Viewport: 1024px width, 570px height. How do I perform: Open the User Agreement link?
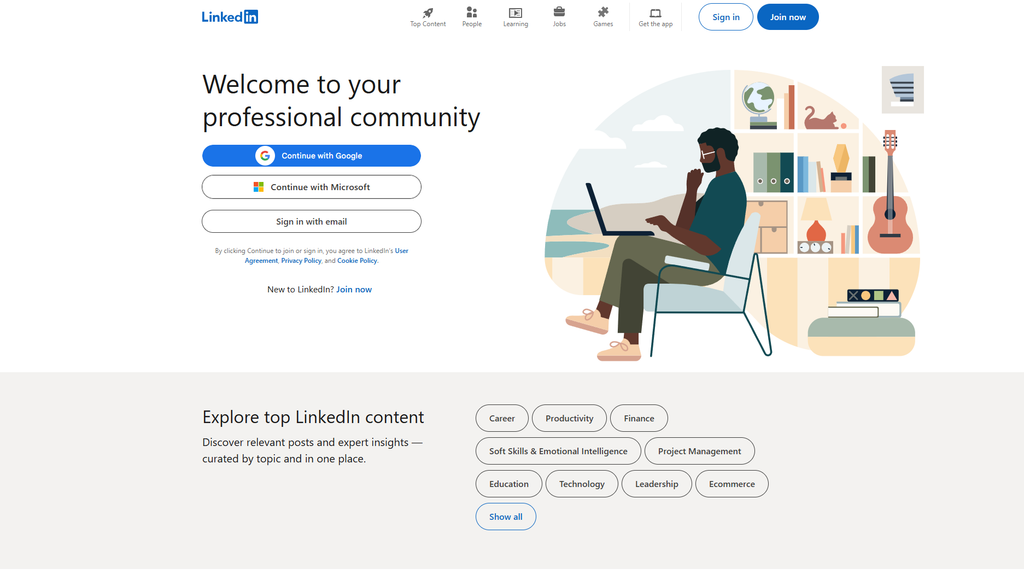click(327, 255)
